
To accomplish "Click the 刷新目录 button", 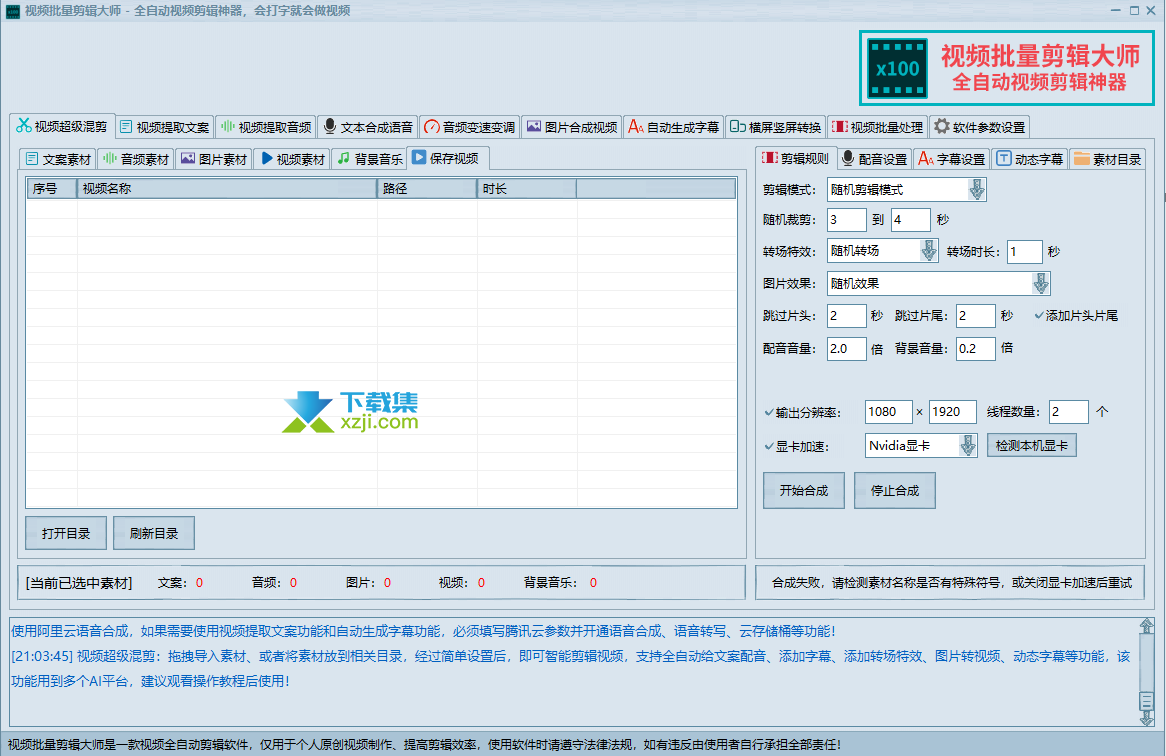I will (154, 533).
